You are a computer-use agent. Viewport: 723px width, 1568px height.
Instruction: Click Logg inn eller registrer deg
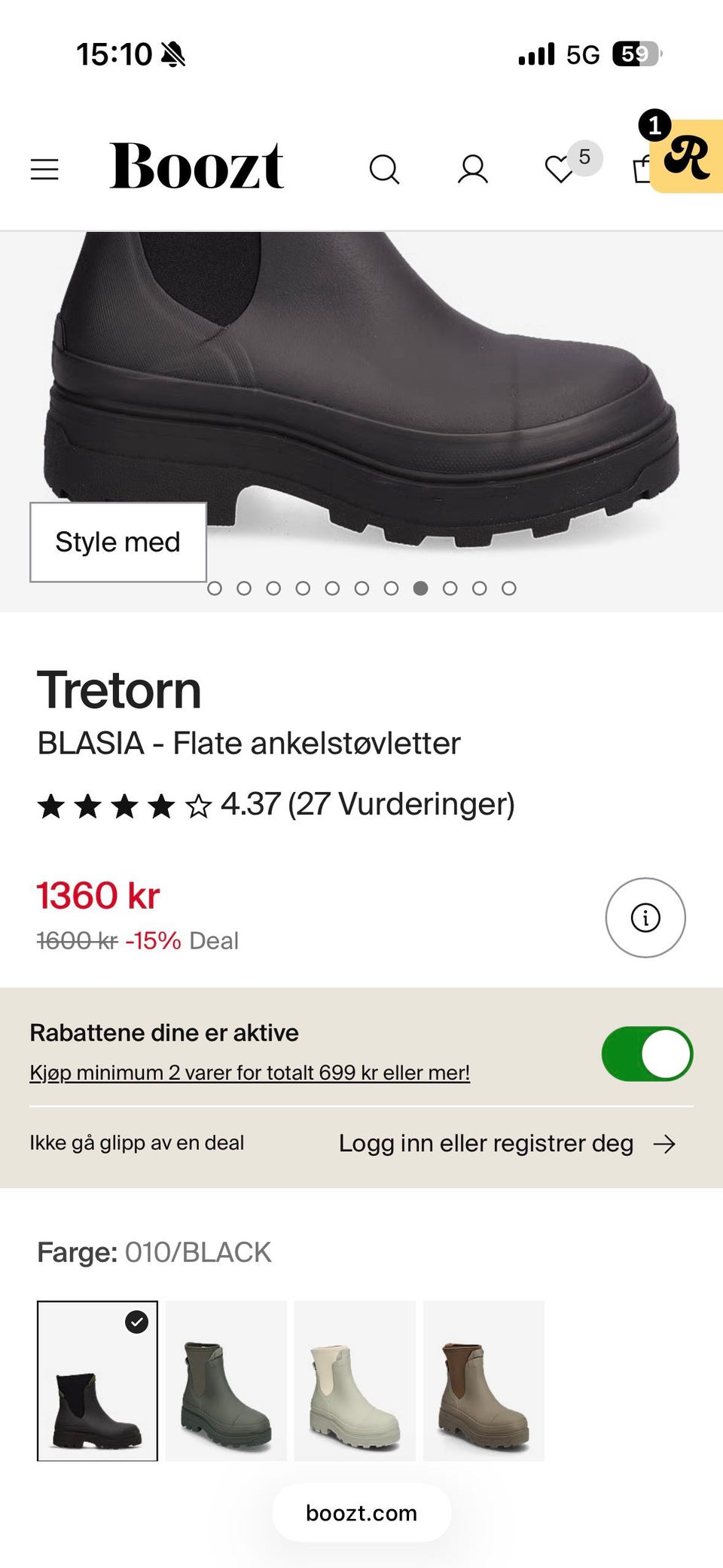(486, 1143)
